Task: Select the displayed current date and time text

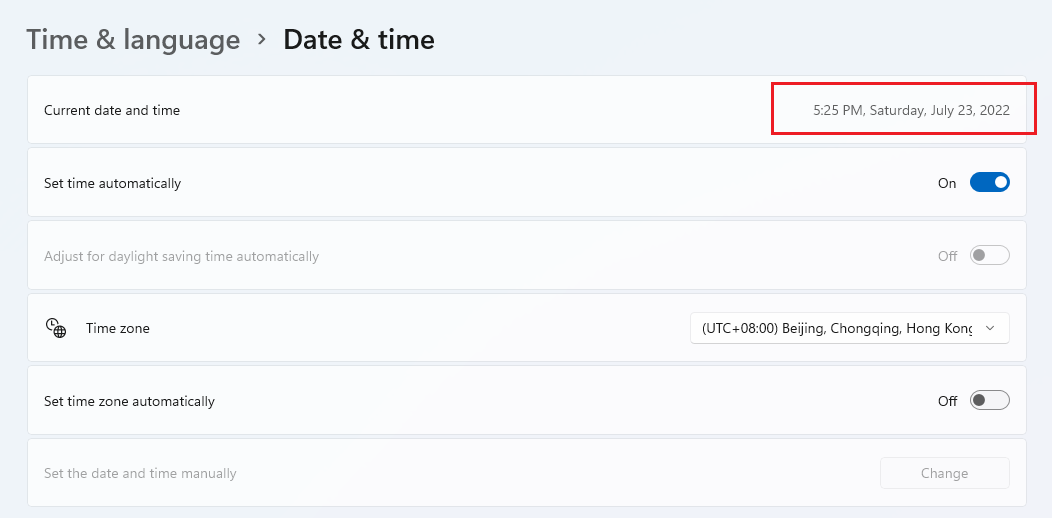Action: point(911,110)
